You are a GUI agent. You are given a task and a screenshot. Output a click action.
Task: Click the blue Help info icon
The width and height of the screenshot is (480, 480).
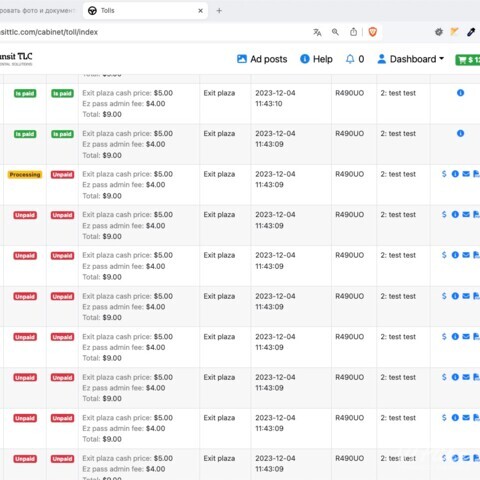click(305, 59)
